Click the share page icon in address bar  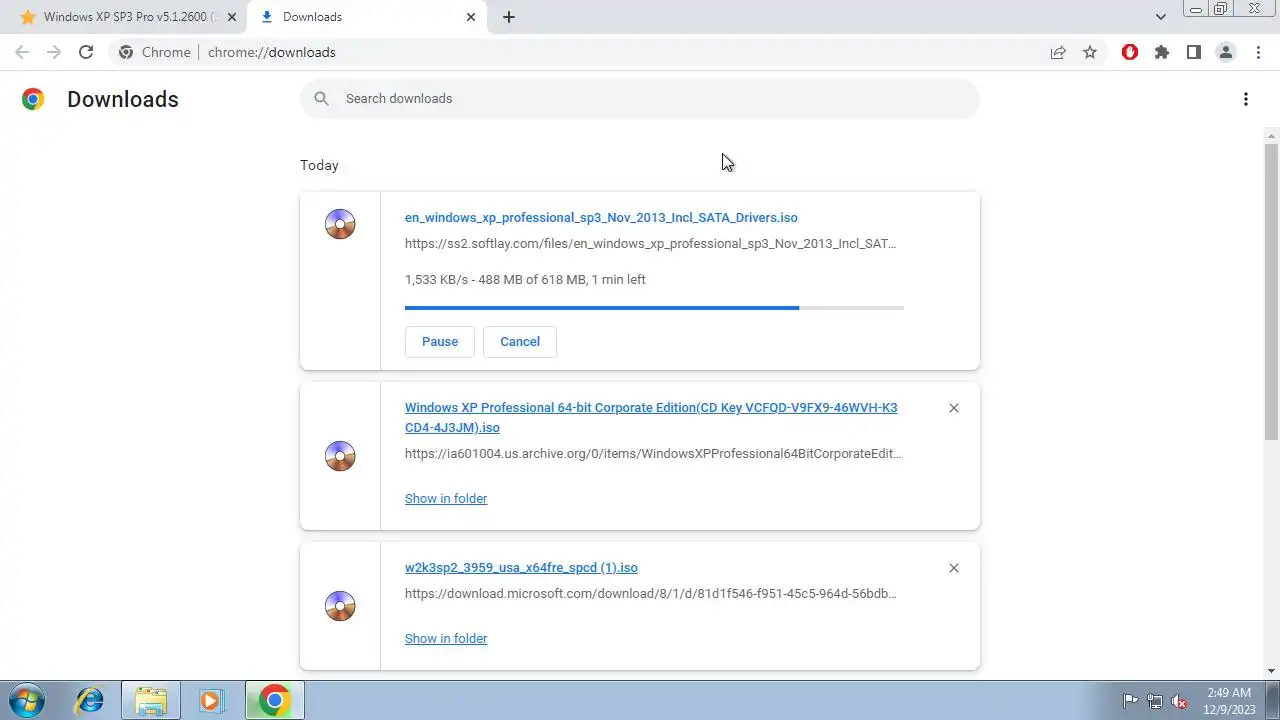pos(1058,53)
